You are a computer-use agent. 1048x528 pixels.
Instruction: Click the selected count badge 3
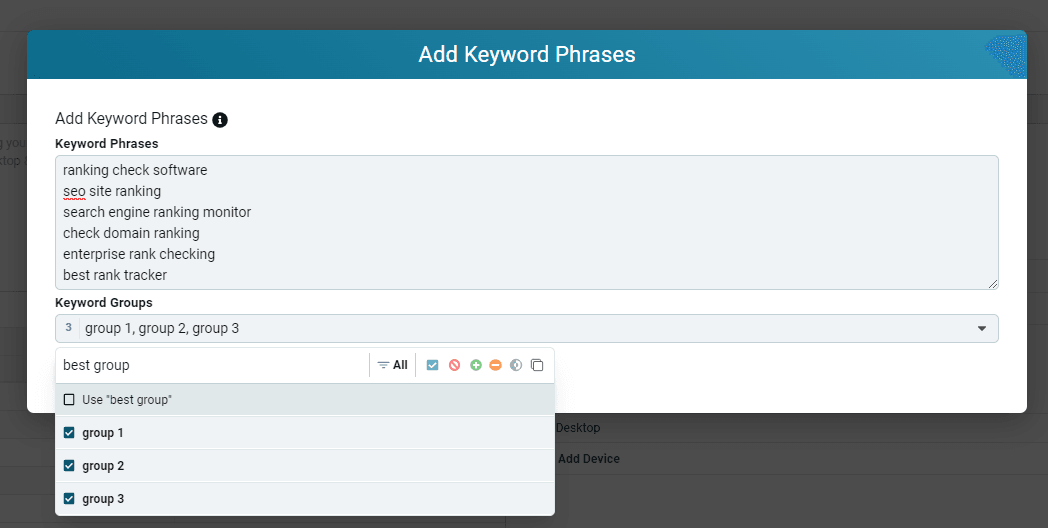coord(68,328)
